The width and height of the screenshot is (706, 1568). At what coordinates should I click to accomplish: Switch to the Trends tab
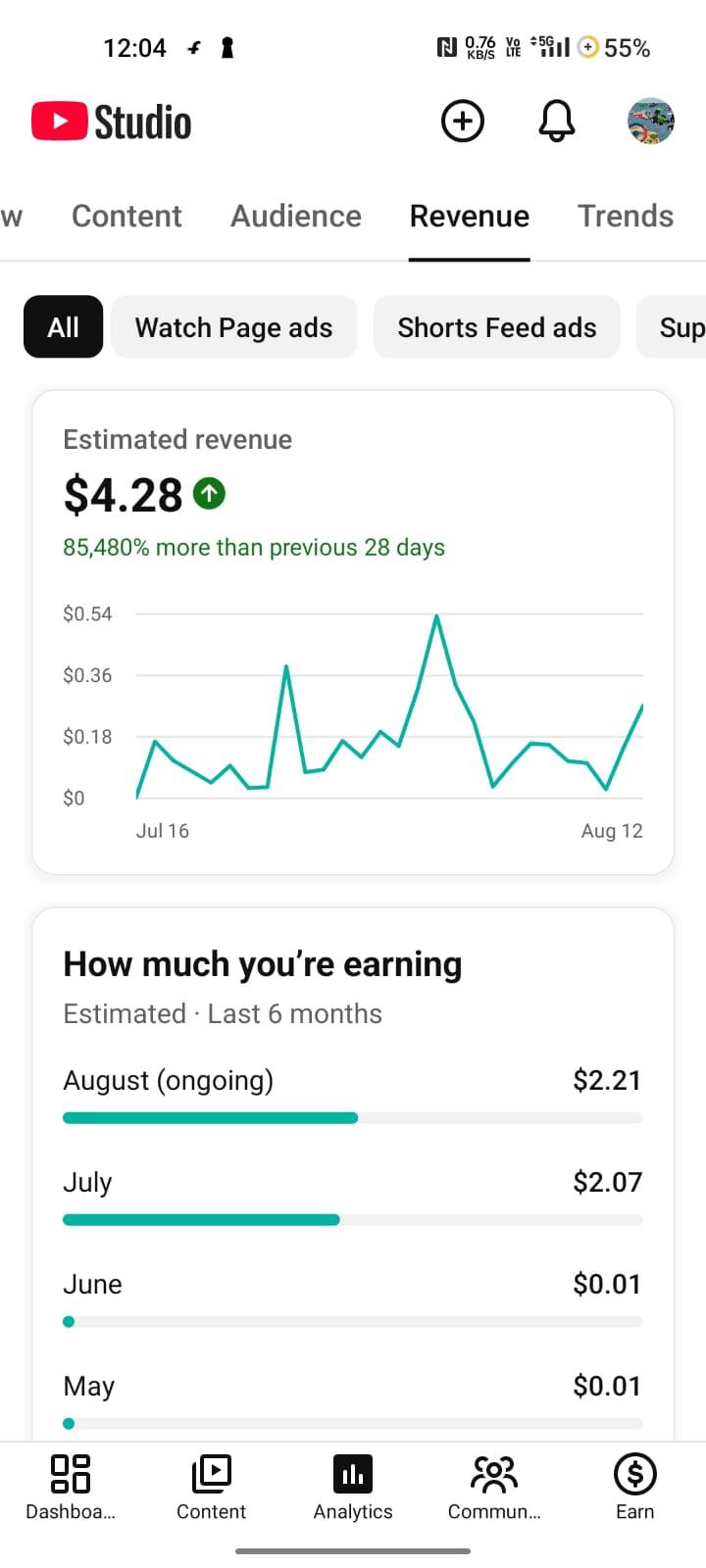(626, 216)
